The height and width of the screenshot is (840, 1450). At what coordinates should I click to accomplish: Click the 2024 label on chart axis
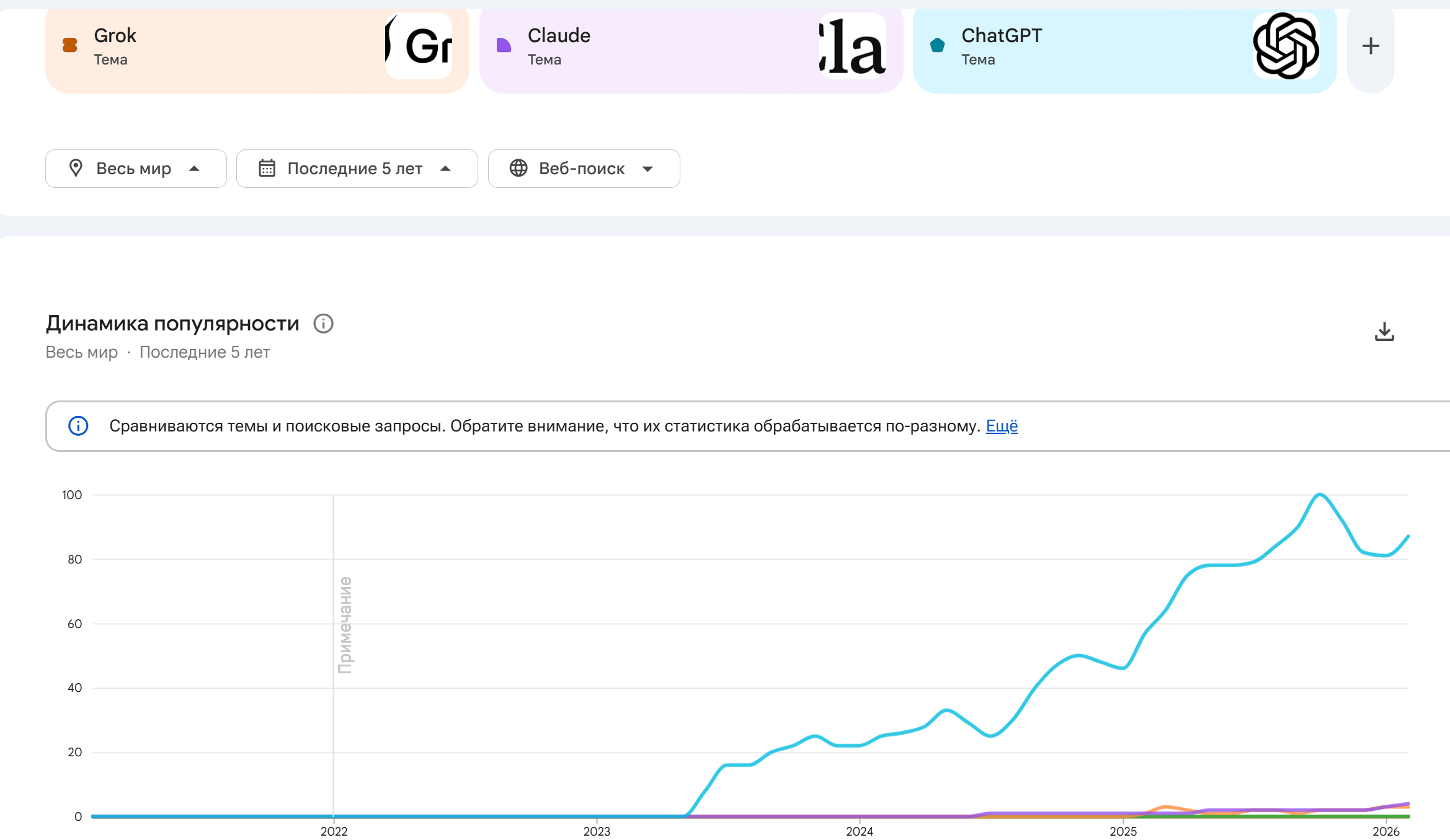(860, 831)
